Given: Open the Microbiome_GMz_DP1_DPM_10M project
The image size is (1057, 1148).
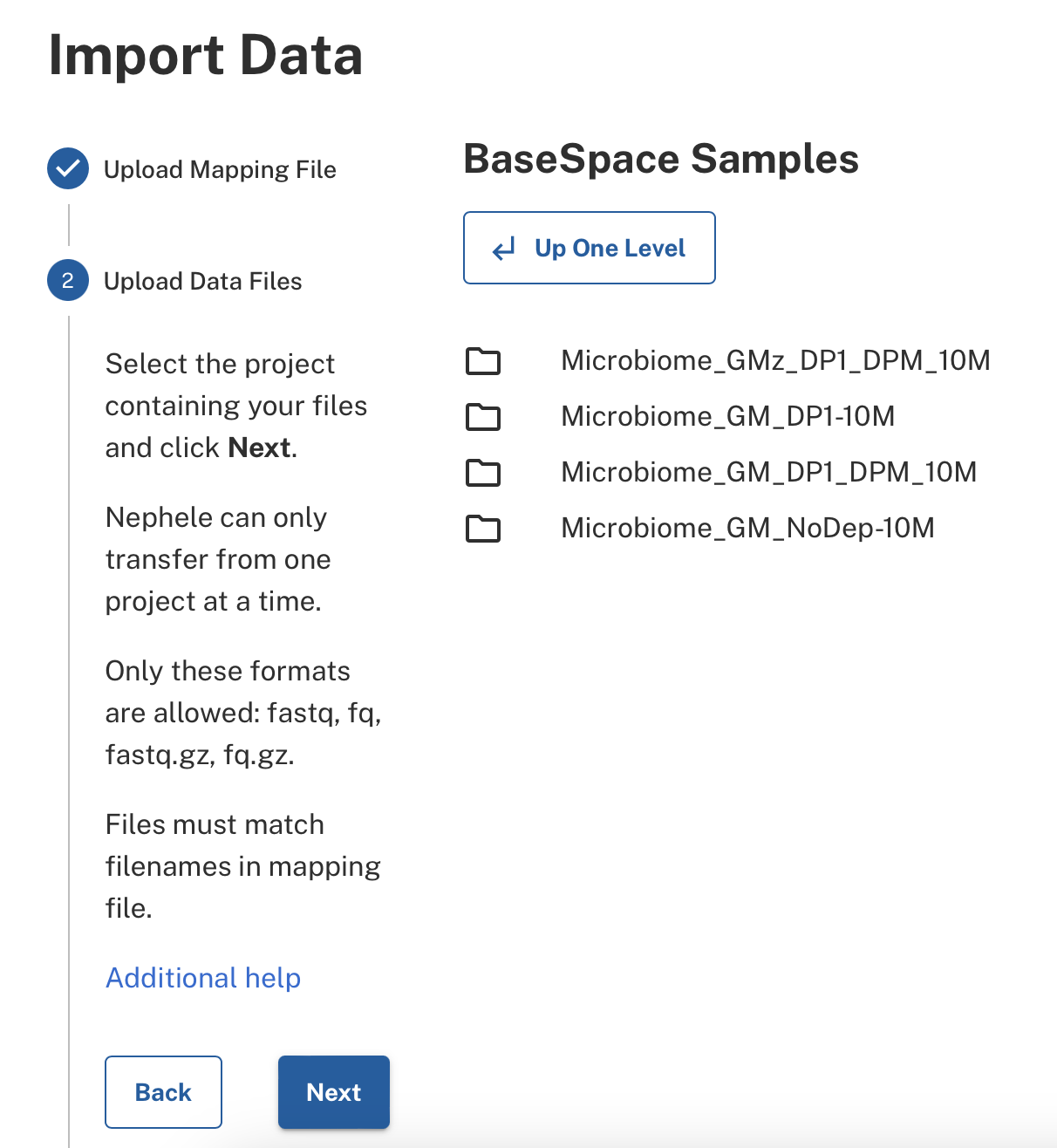Looking at the screenshot, I should [x=775, y=360].
